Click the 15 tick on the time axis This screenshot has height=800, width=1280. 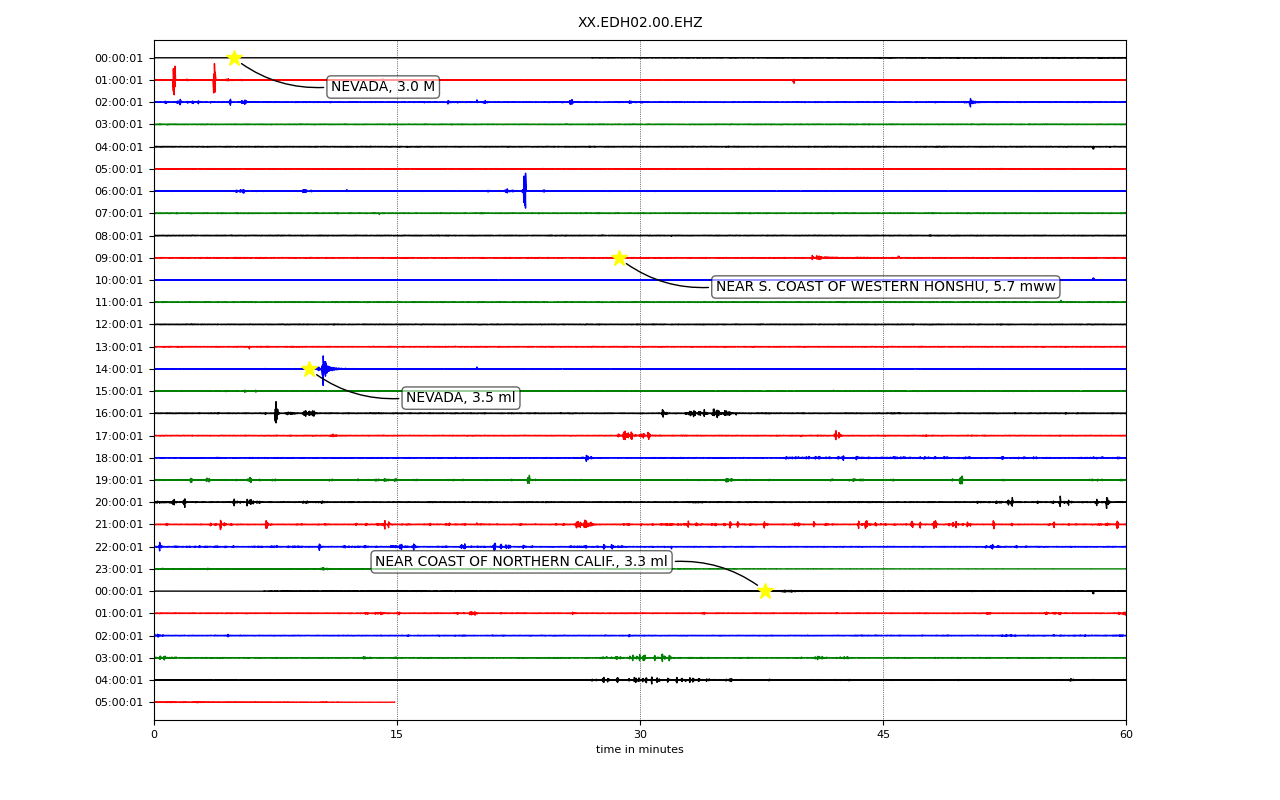[x=397, y=735]
